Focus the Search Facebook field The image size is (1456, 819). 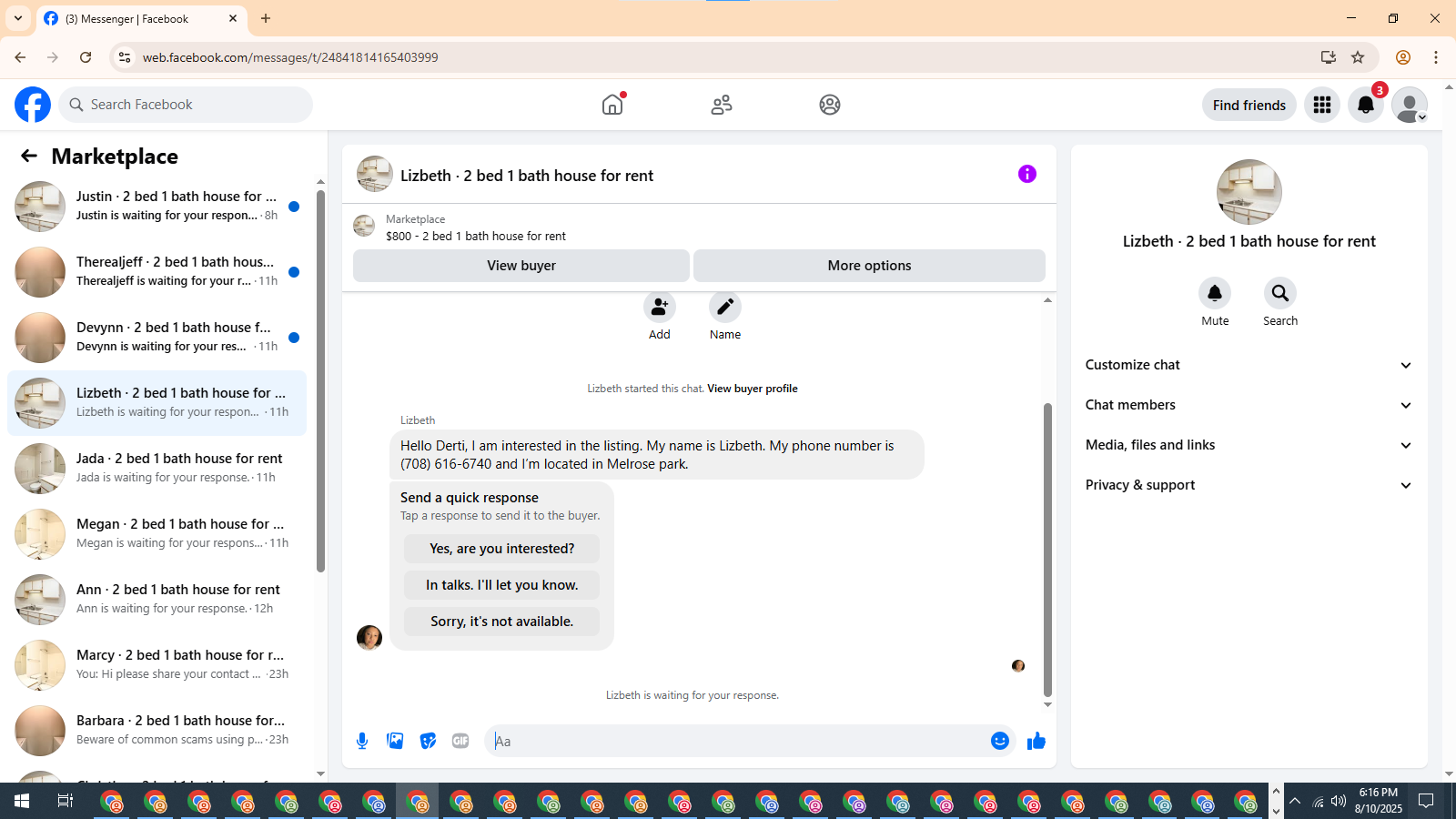tap(186, 105)
